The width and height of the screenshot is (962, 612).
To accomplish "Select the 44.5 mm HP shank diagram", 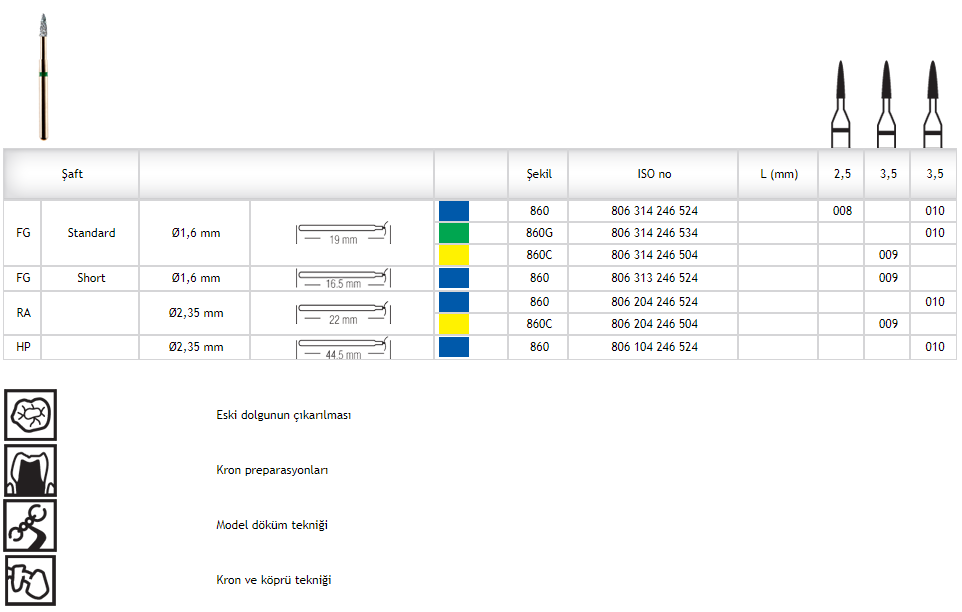I will (342, 347).
